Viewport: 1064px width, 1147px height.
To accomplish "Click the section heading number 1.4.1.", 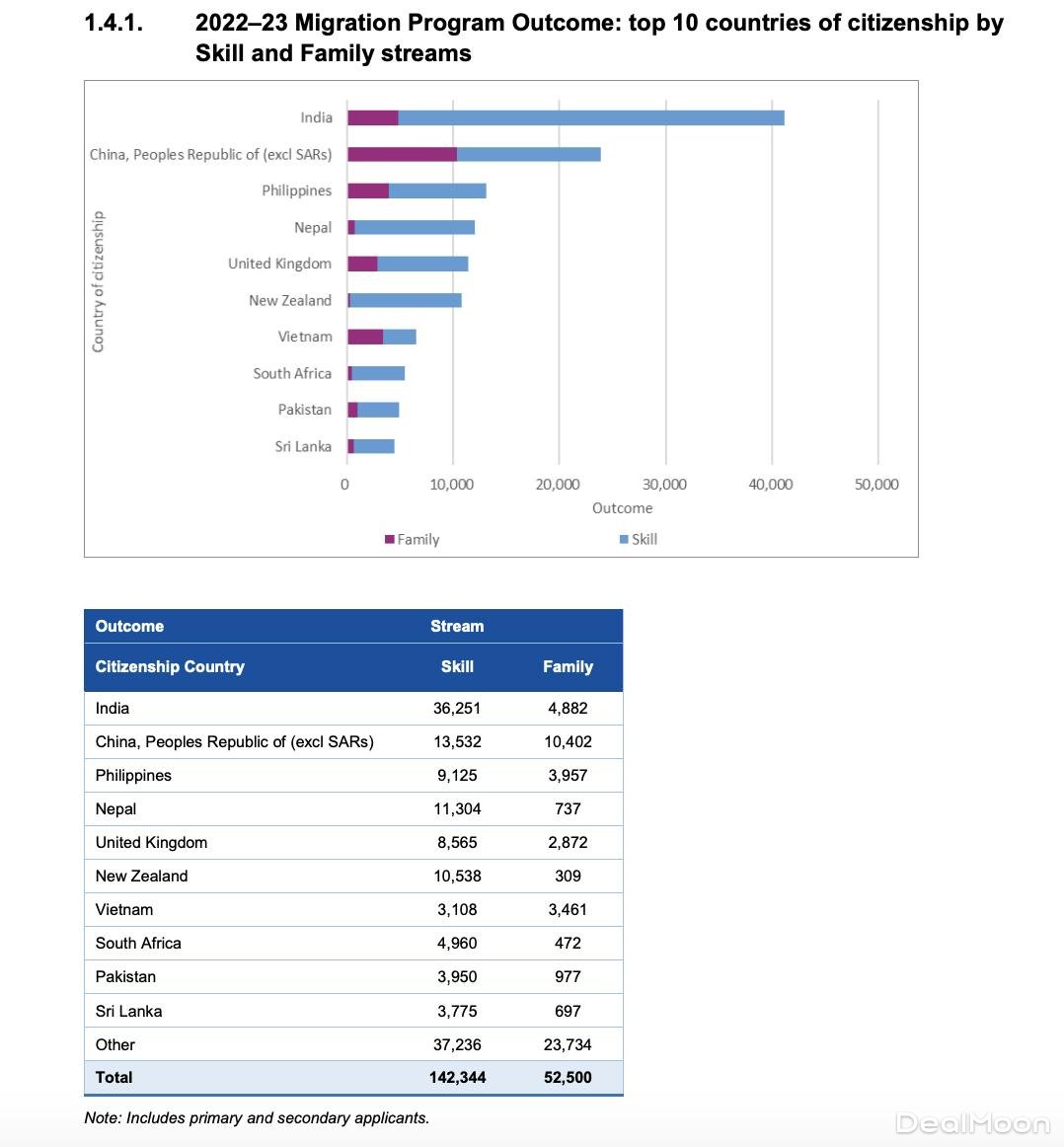I will click(x=114, y=24).
